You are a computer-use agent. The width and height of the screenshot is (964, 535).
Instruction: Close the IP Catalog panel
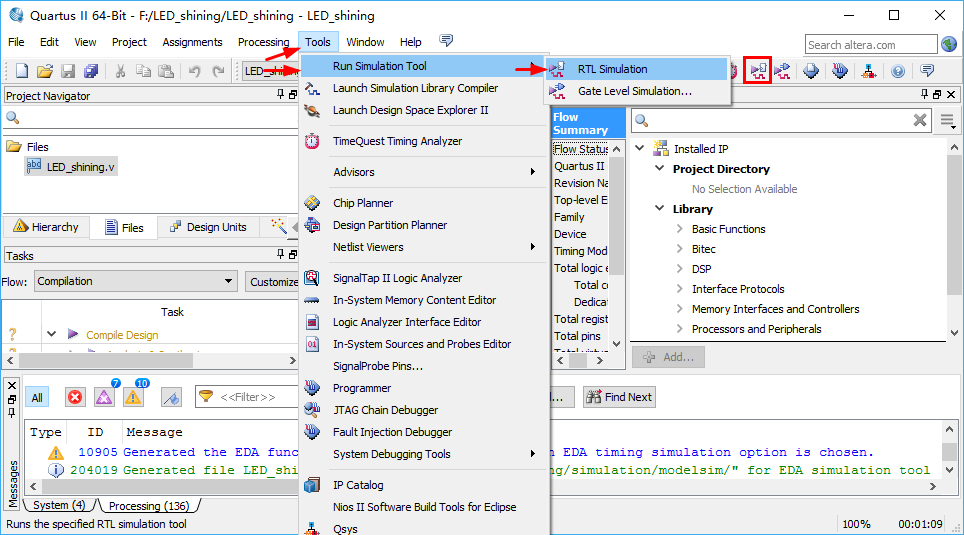pos(951,94)
